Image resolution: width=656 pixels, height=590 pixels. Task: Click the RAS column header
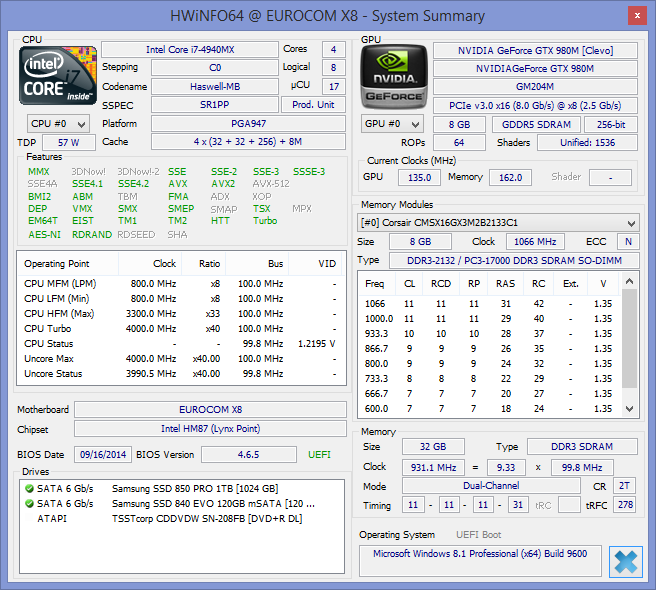[505, 284]
